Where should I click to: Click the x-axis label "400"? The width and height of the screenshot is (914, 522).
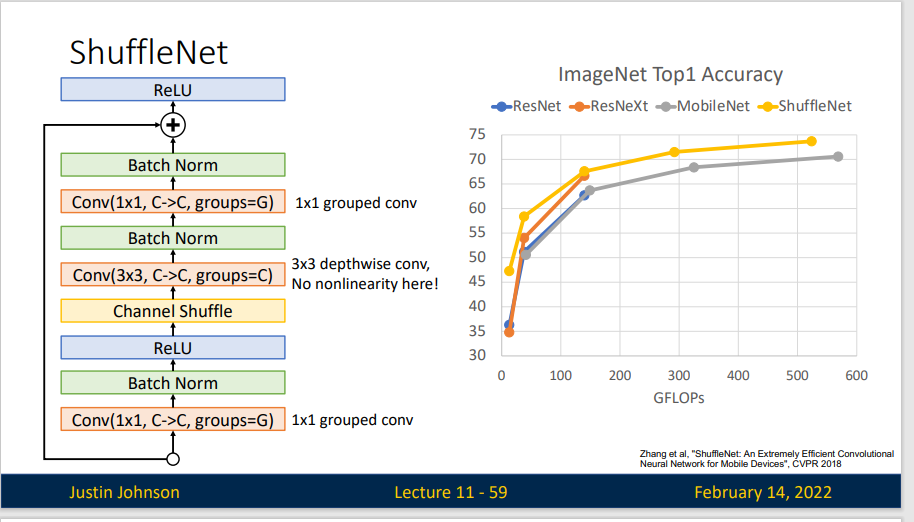[738, 376]
